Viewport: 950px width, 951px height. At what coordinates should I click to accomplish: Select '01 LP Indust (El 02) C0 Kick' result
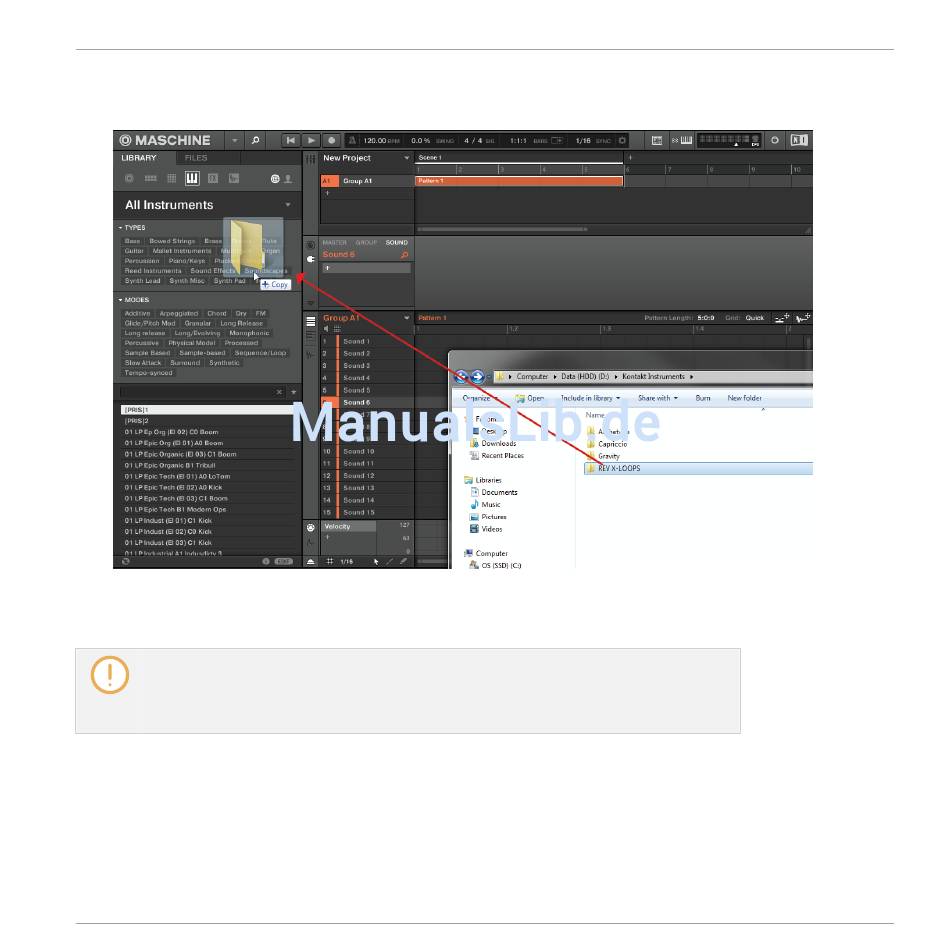point(168,531)
